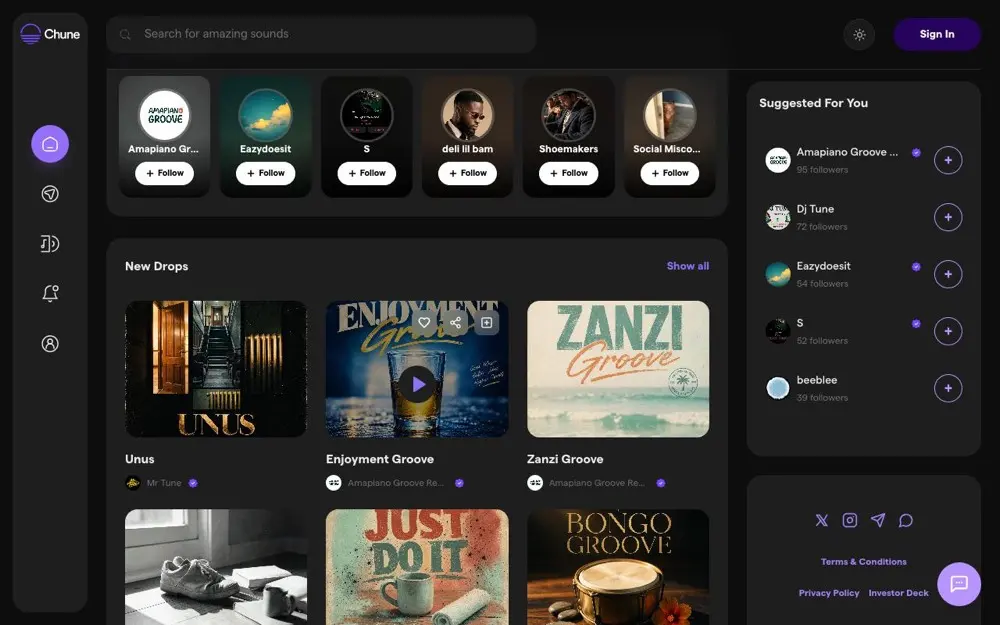The width and height of the screenshot is (1000, 625).
Task: Add suggested Eazydoesit with plus
Action: coord(948,274)
